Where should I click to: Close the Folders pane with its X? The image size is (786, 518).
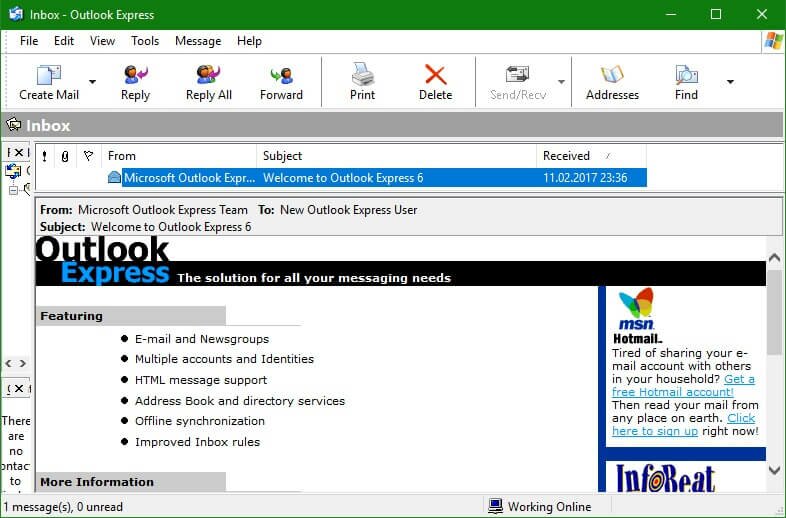click(19, 152)
